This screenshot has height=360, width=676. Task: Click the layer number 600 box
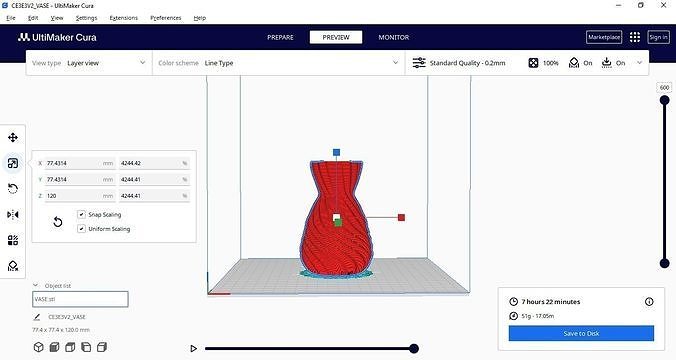(x=664, y=88)
